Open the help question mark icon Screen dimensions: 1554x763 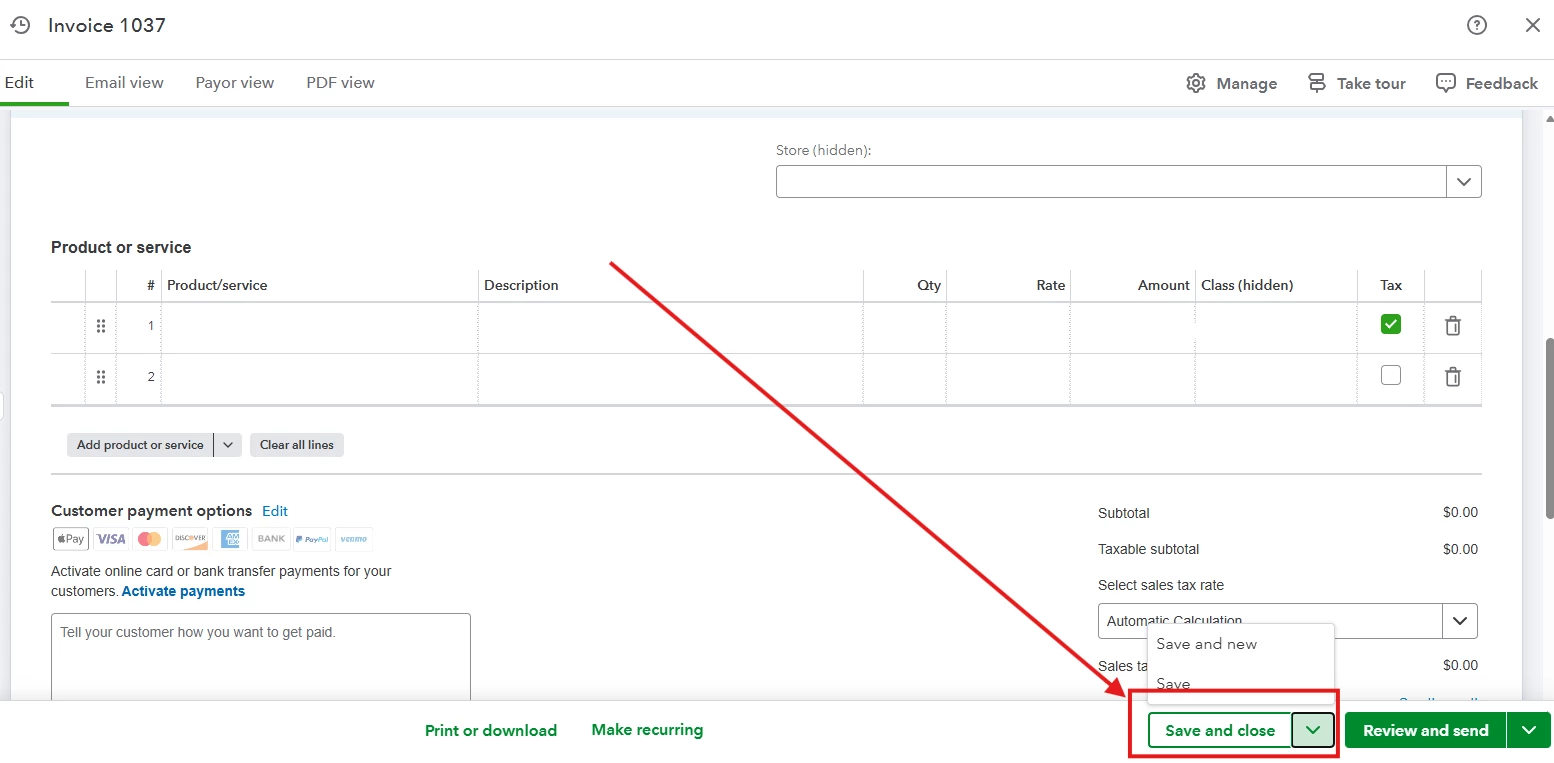[x=1477, y=26]
